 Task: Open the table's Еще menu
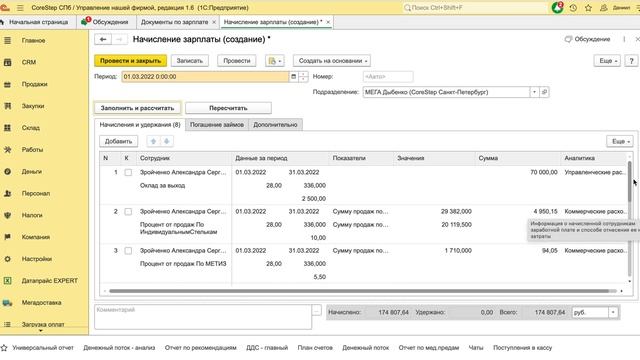coord(620,141)
